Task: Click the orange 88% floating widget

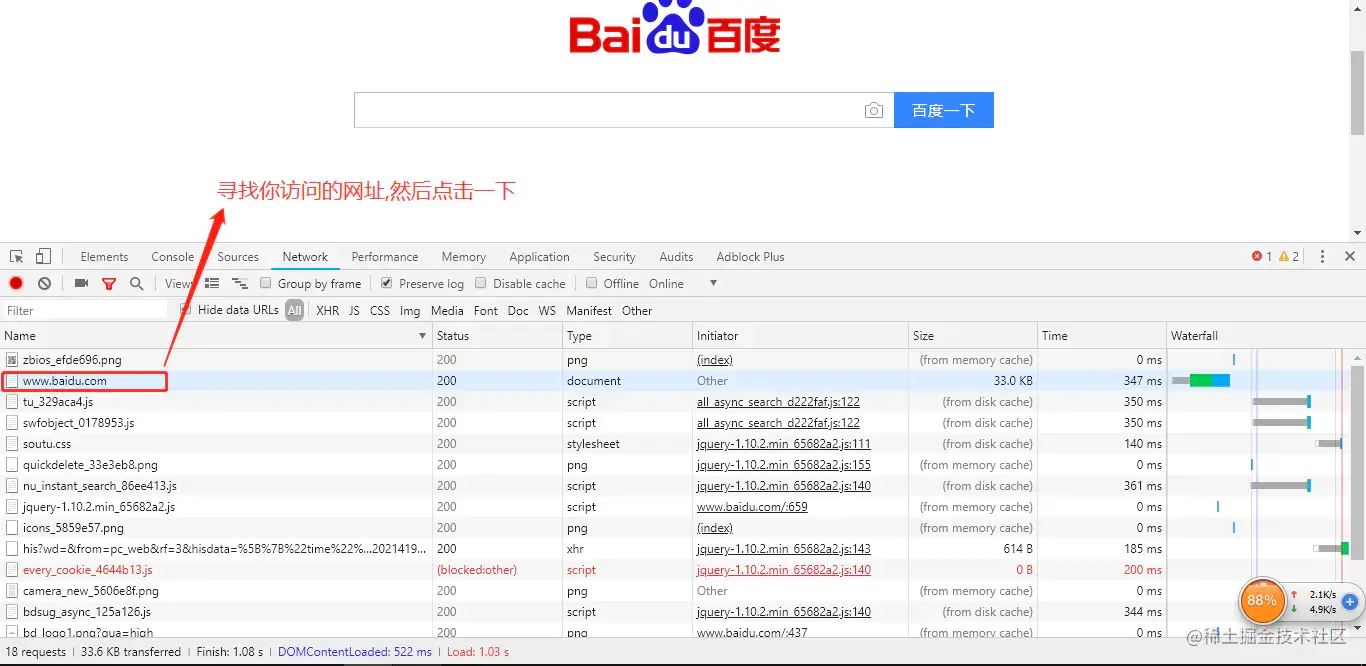Action: tap(1262, 601)
